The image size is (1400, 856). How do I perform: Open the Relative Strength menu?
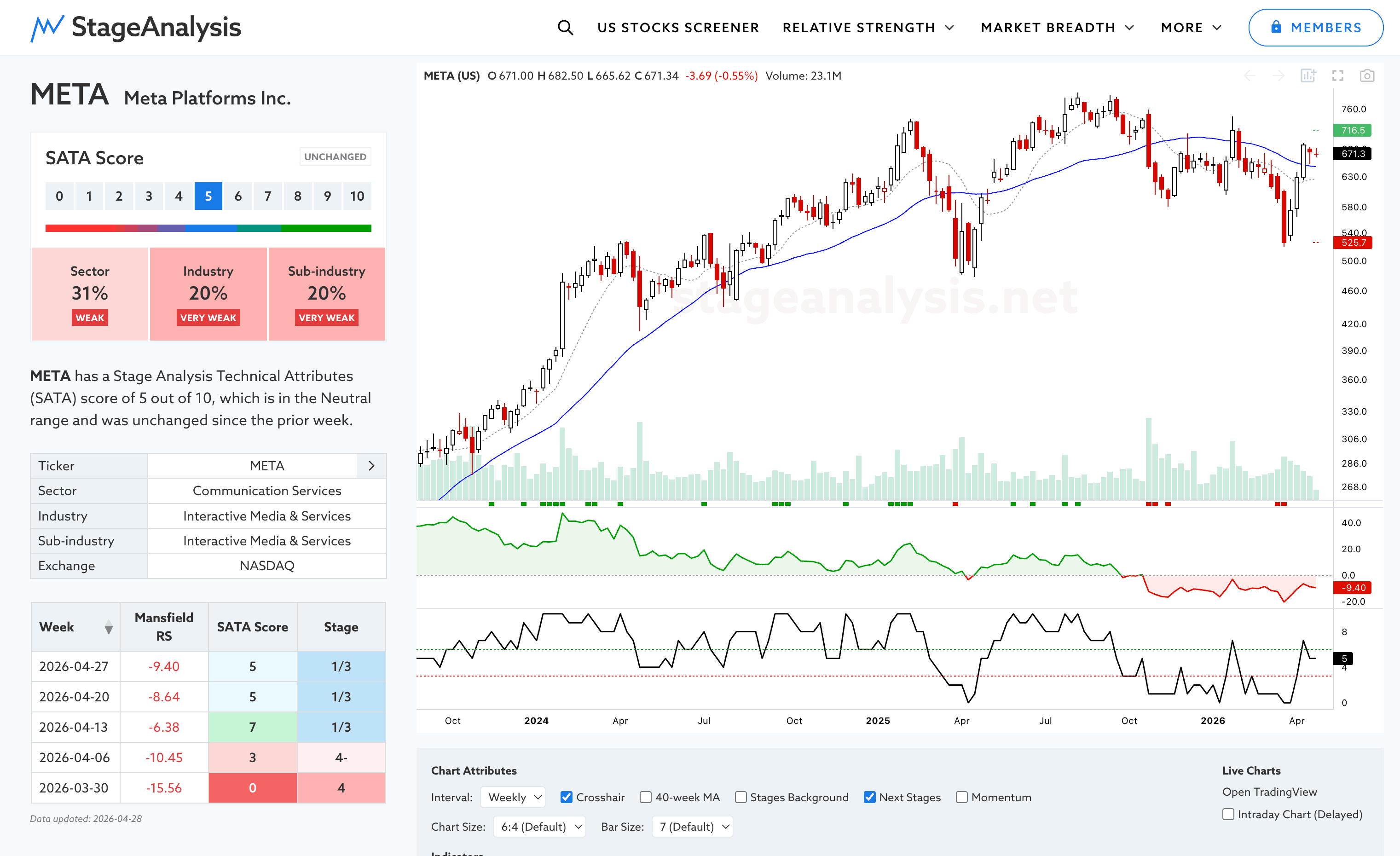point(868,27)
